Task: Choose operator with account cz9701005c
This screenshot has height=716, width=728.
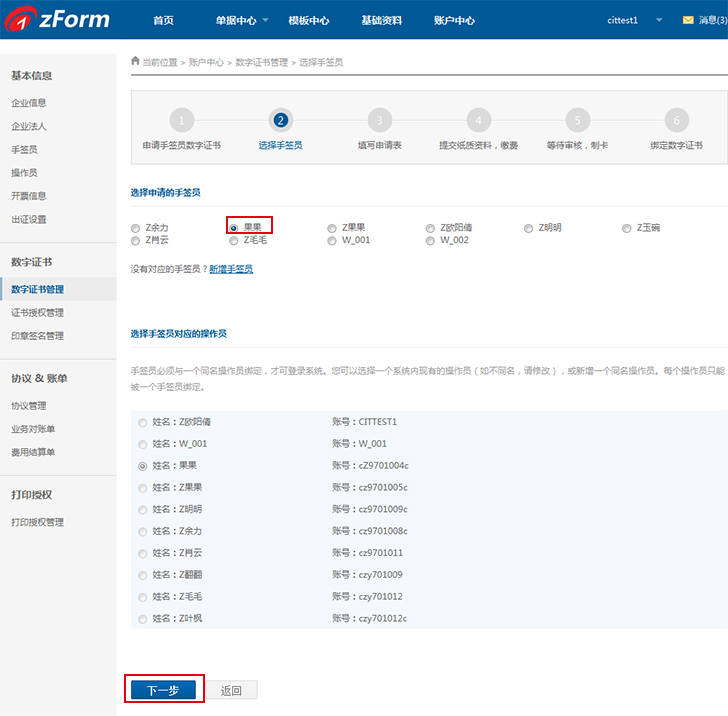Action: pos(143,488)
